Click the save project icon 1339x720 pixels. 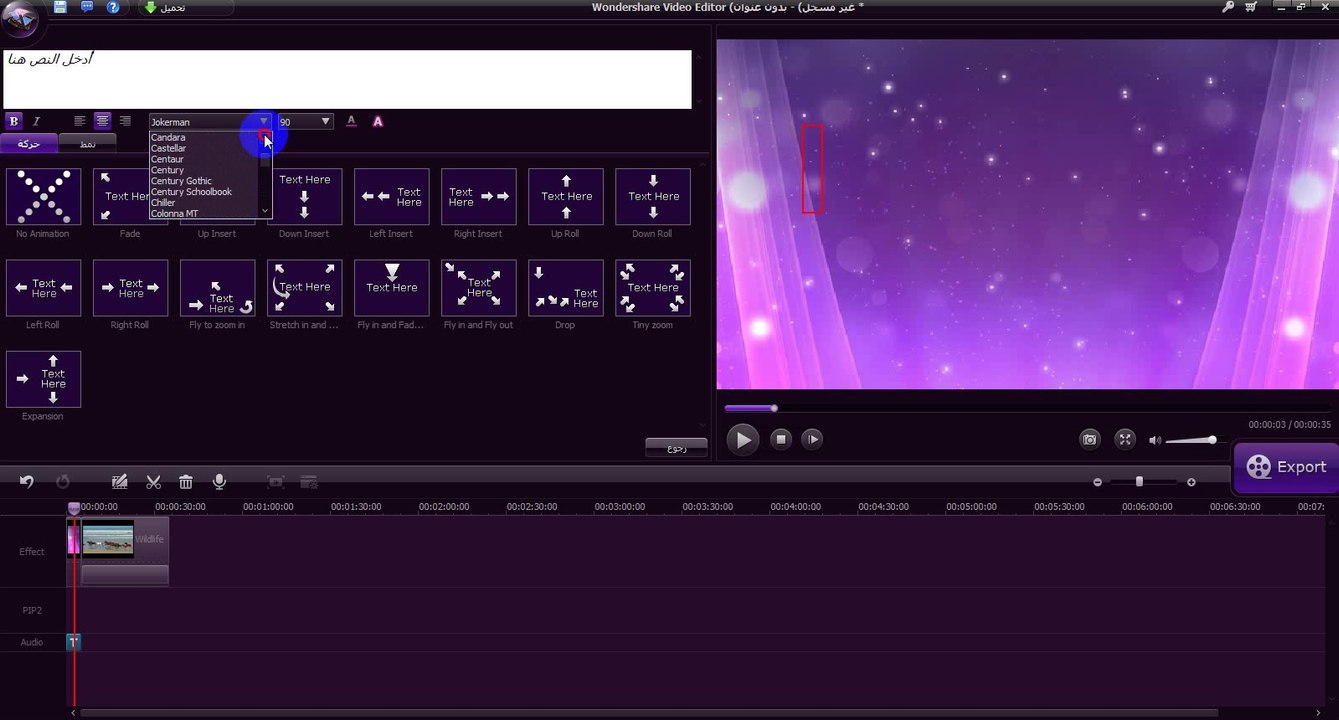click(x=60, y=7)
